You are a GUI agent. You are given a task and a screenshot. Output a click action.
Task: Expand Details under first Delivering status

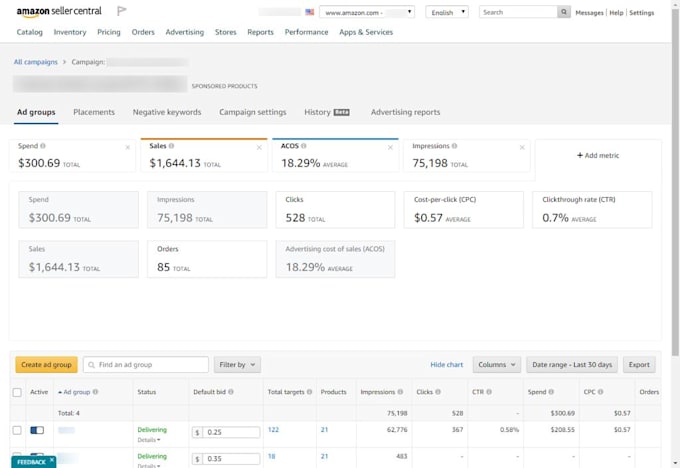[149, 440]
